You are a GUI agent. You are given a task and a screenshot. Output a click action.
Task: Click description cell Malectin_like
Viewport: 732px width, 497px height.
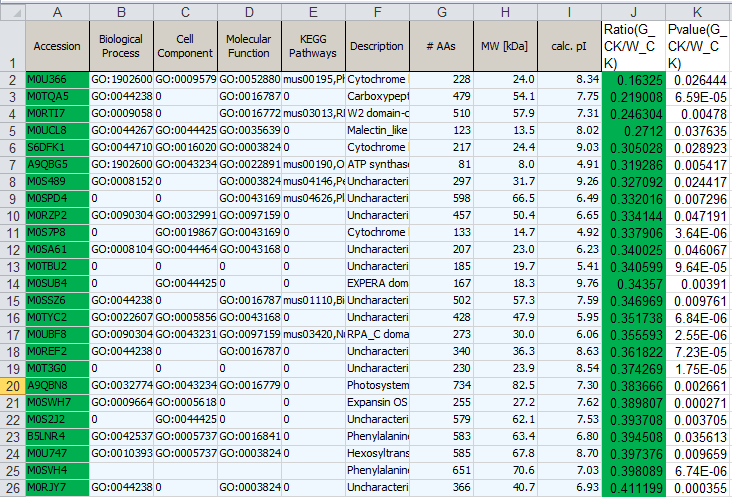(x=377, y=131)
